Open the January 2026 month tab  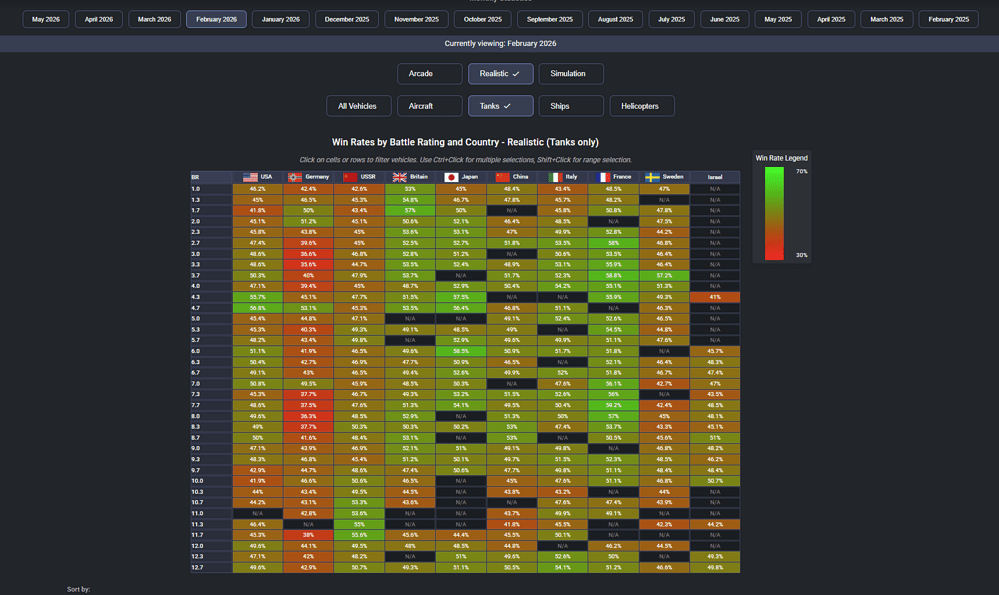280,19
